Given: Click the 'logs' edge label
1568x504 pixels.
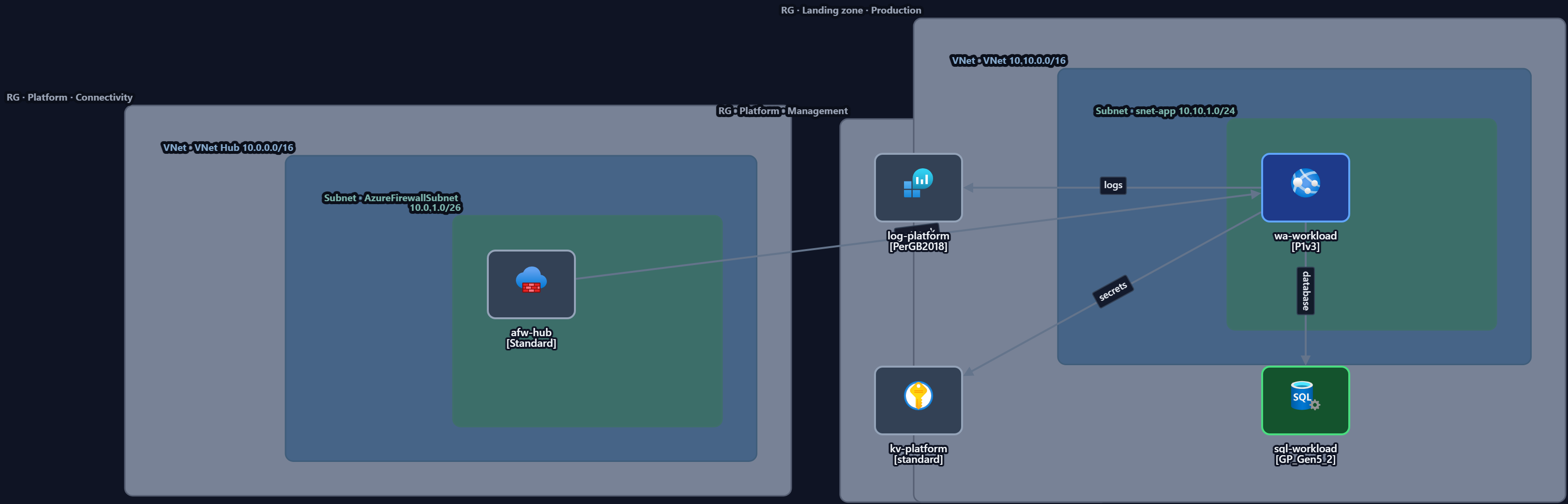Looking at the screenshot, I should pos(1113,185).
